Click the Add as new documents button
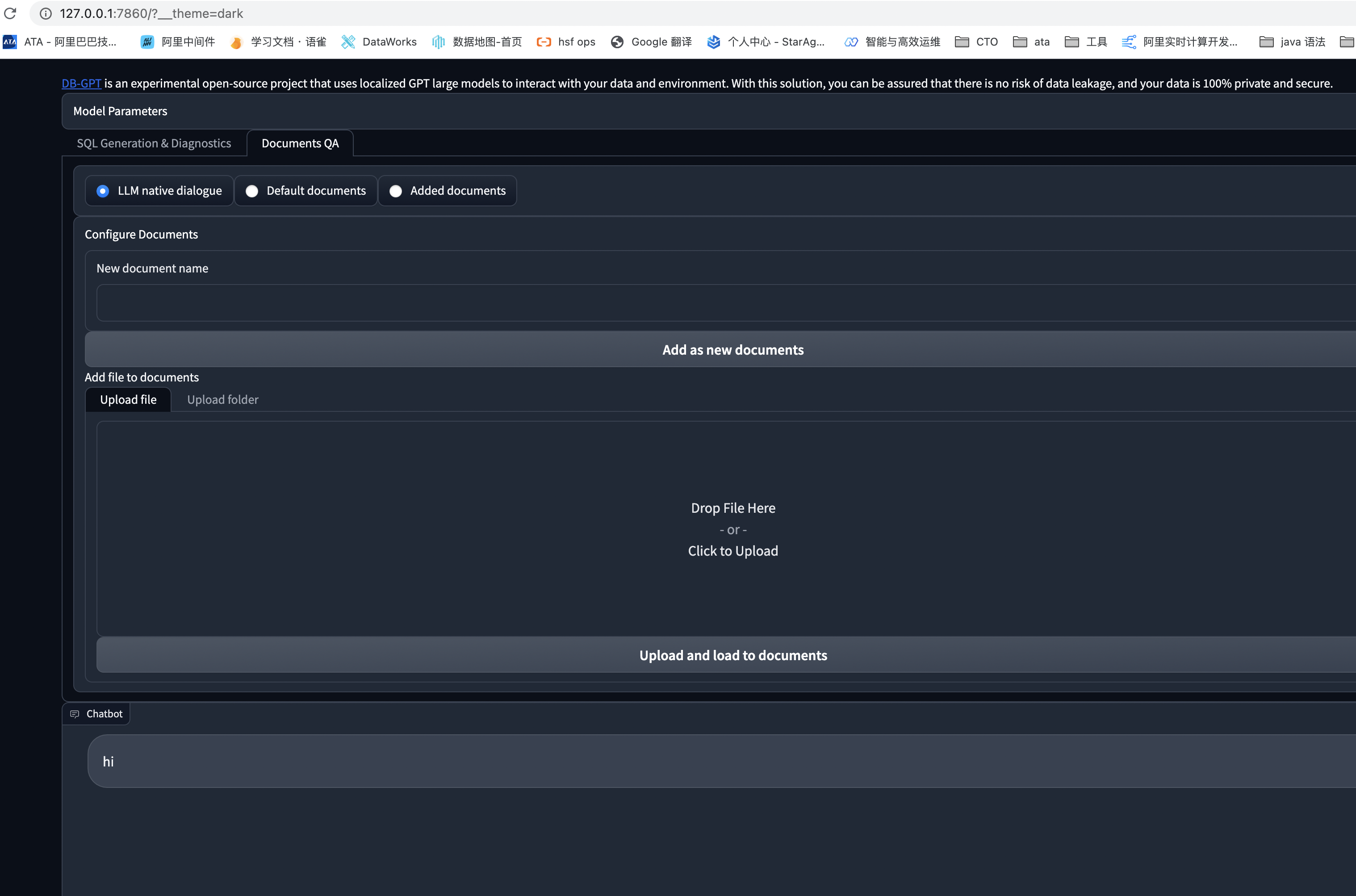Screen dimensions: 1356x896 click(x=733, y=349)
